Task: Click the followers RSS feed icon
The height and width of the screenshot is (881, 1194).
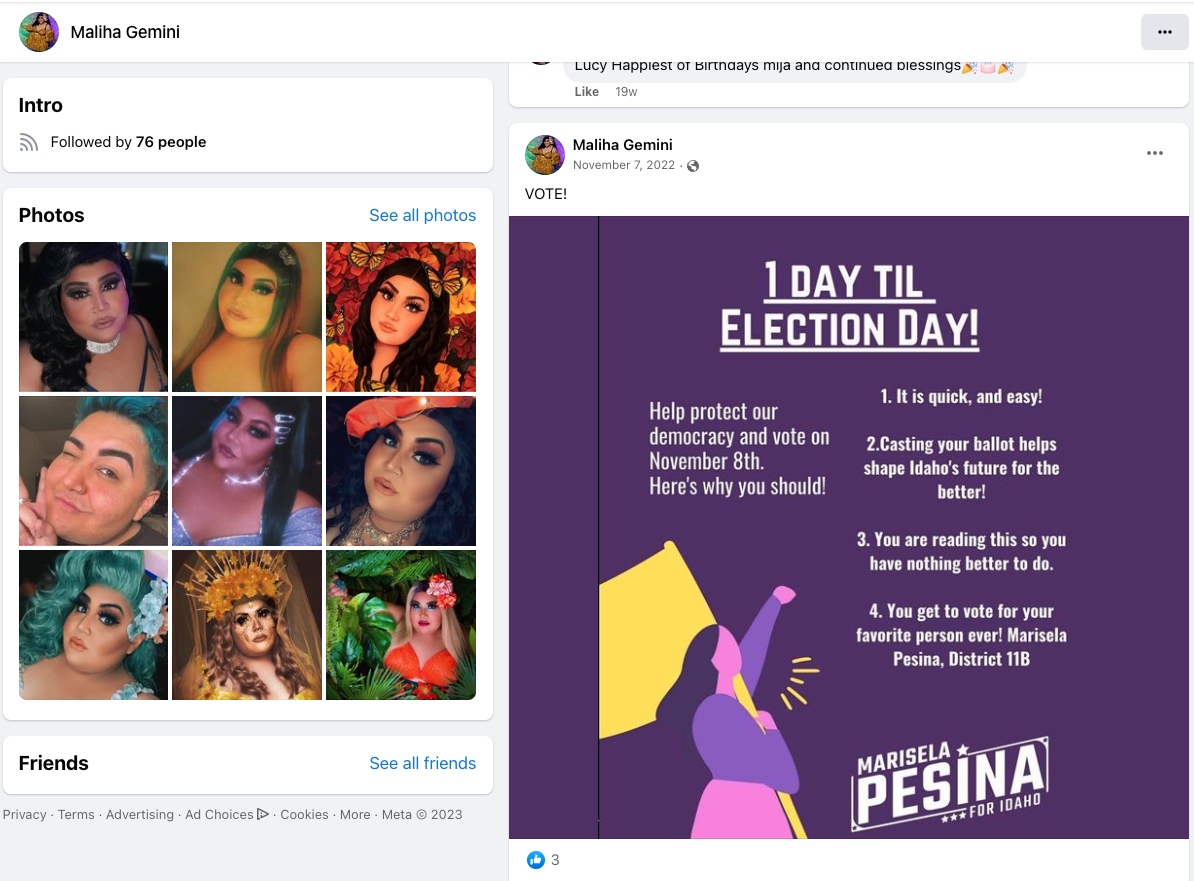Action: coord(29,142)
